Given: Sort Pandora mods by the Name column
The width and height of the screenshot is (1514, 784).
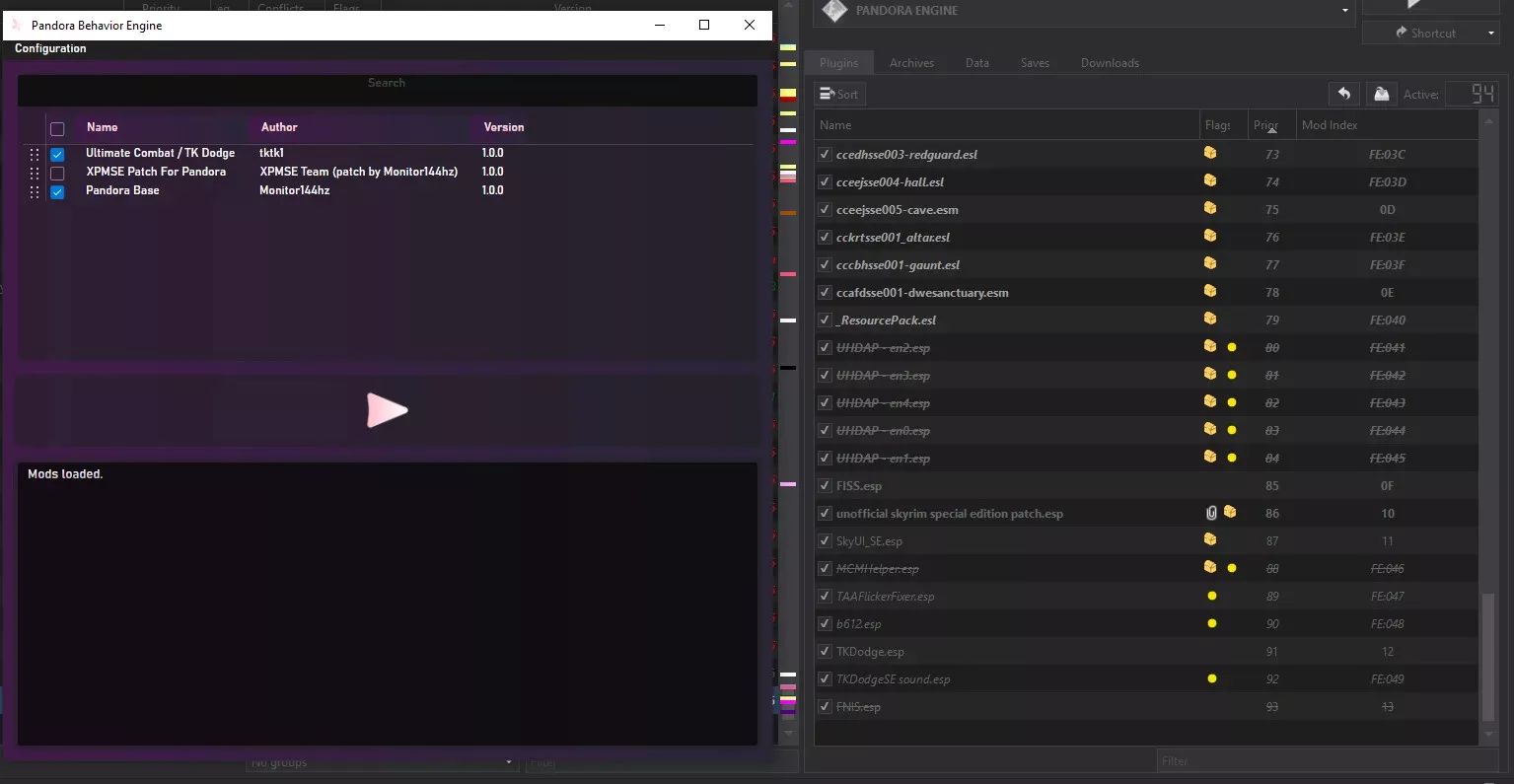Looking at the screenshot, I should click(x=102, y=127).
